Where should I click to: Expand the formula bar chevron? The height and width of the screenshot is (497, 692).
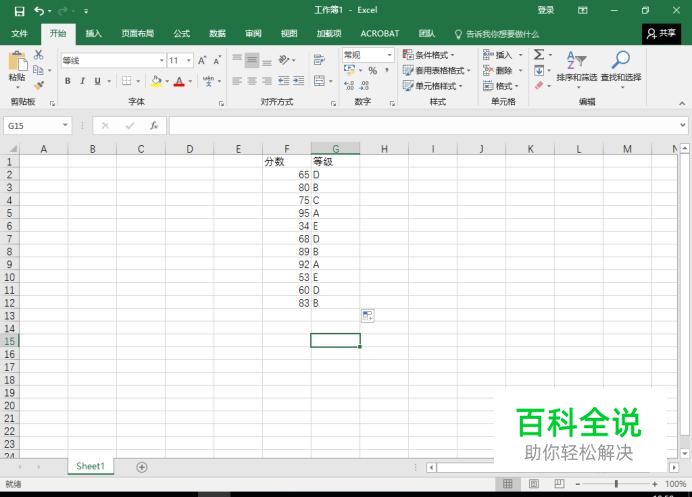coord(683,125)
